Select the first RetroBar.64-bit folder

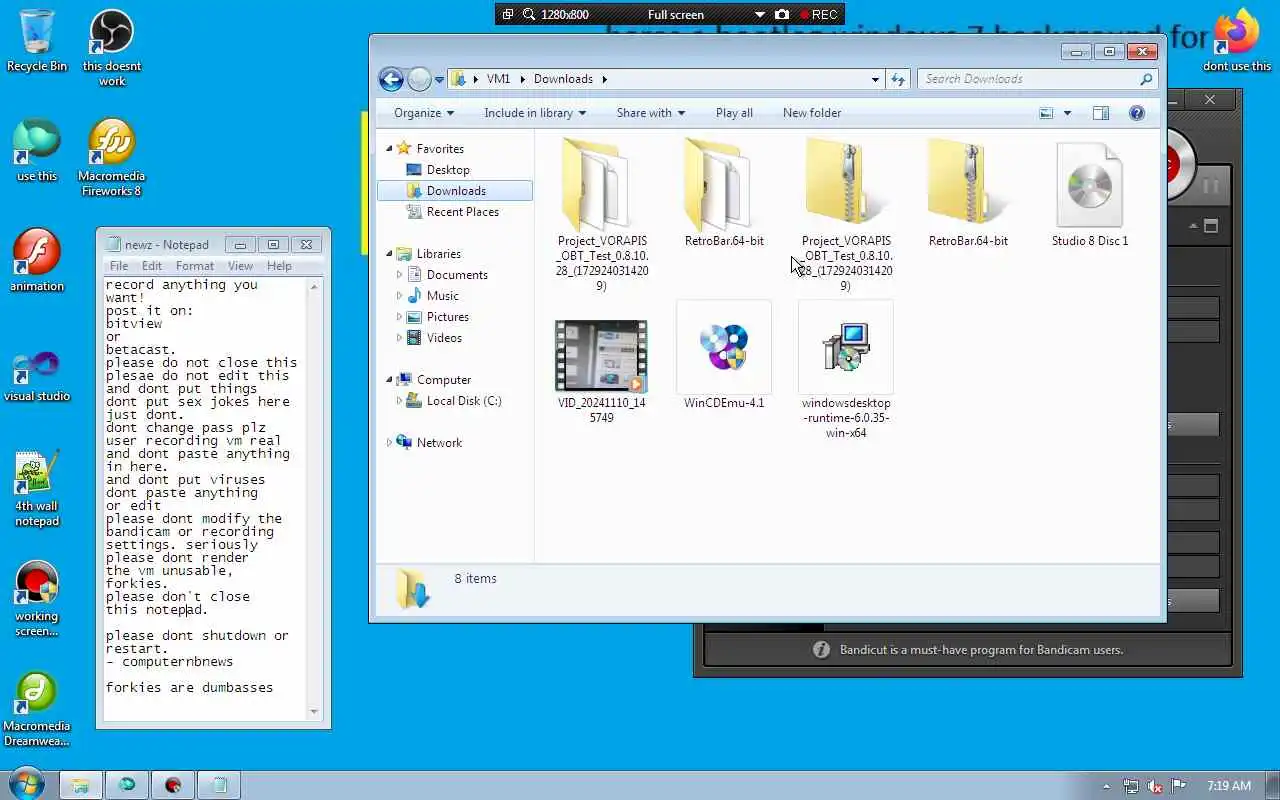tap(724, 193)
